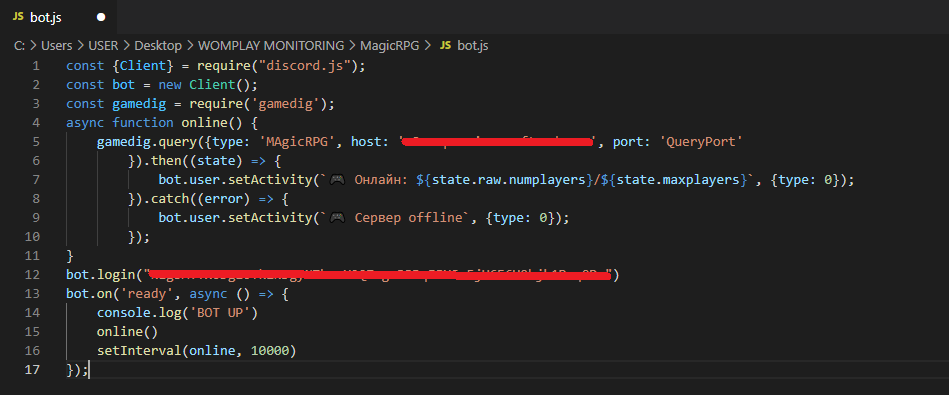Click line number 12 in the gutter

tap(32, 275)
